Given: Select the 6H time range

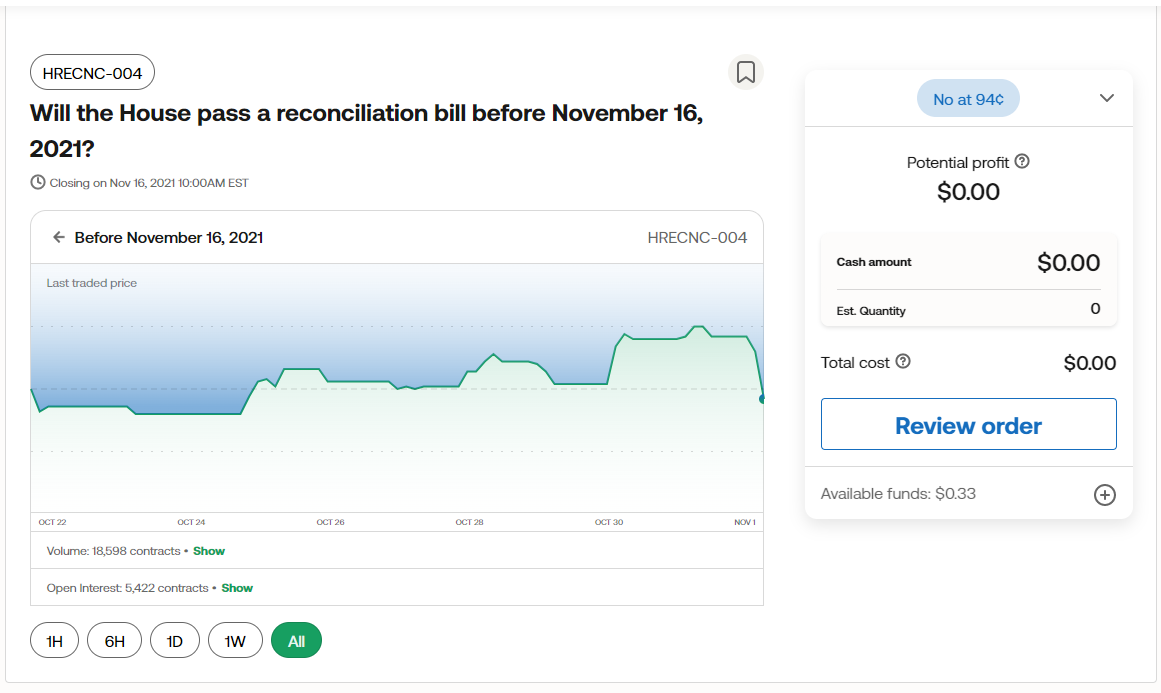Looking at the screenshot, I should pyautogui.click(x=115, y=641).
